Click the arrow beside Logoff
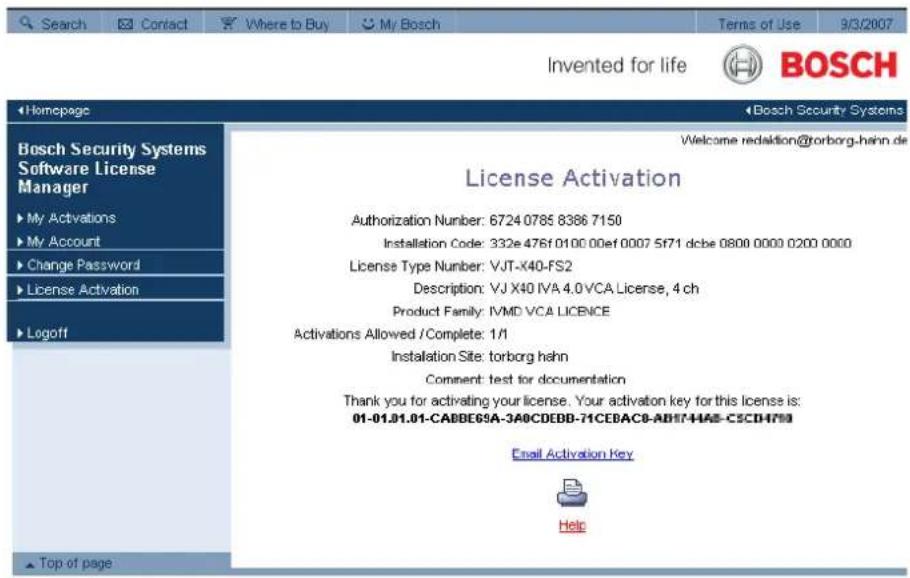The image size is (910, 578). coord(20,333)
